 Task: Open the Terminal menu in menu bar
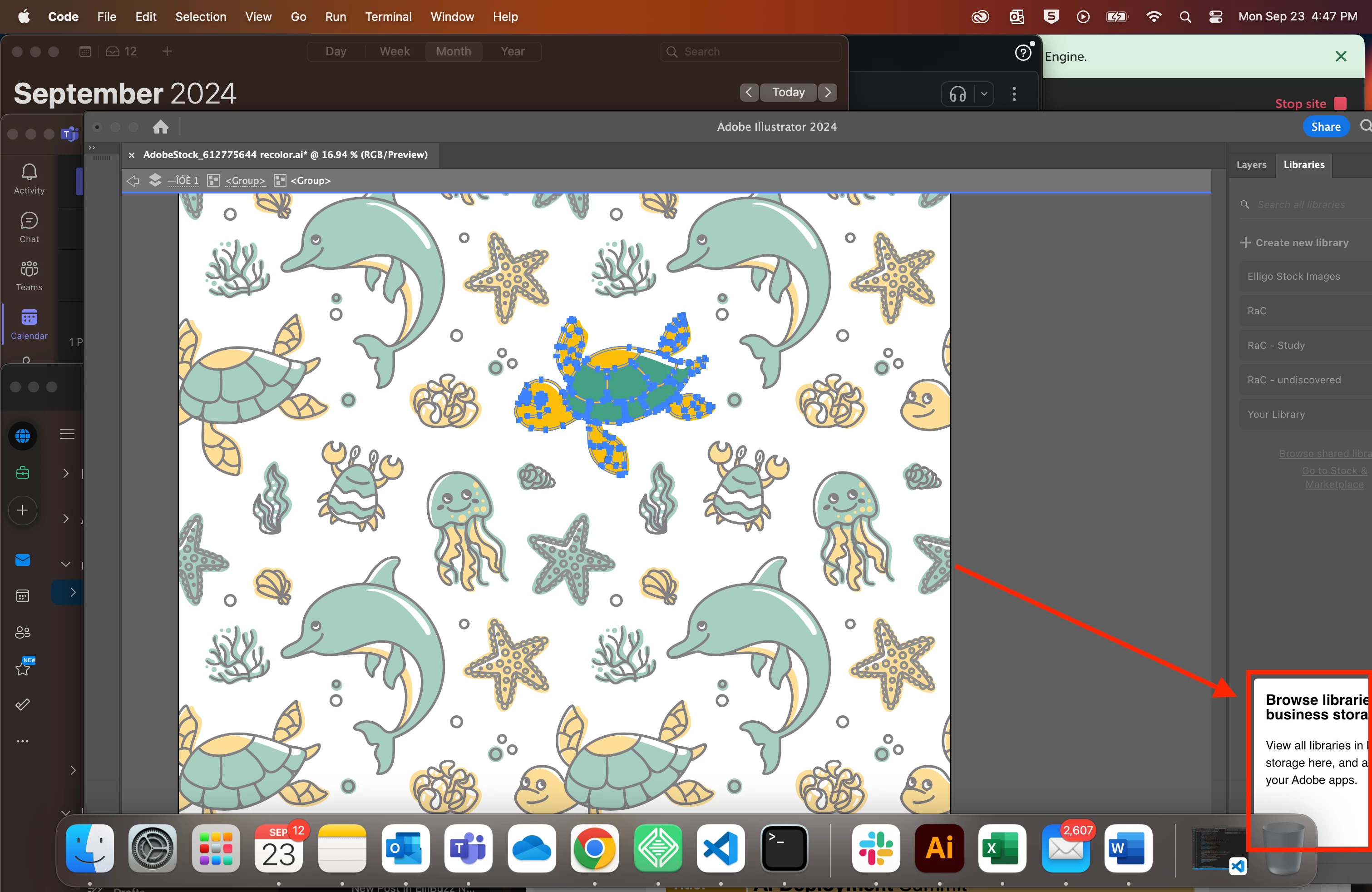tap(388, 17)
